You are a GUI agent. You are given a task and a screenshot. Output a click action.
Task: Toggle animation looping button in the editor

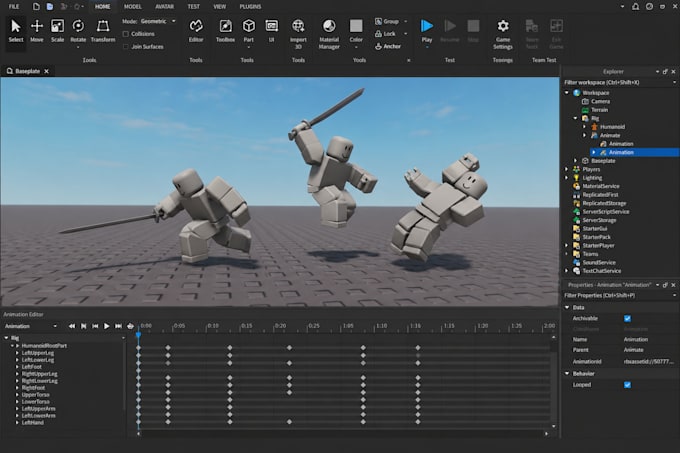point(130,326)
